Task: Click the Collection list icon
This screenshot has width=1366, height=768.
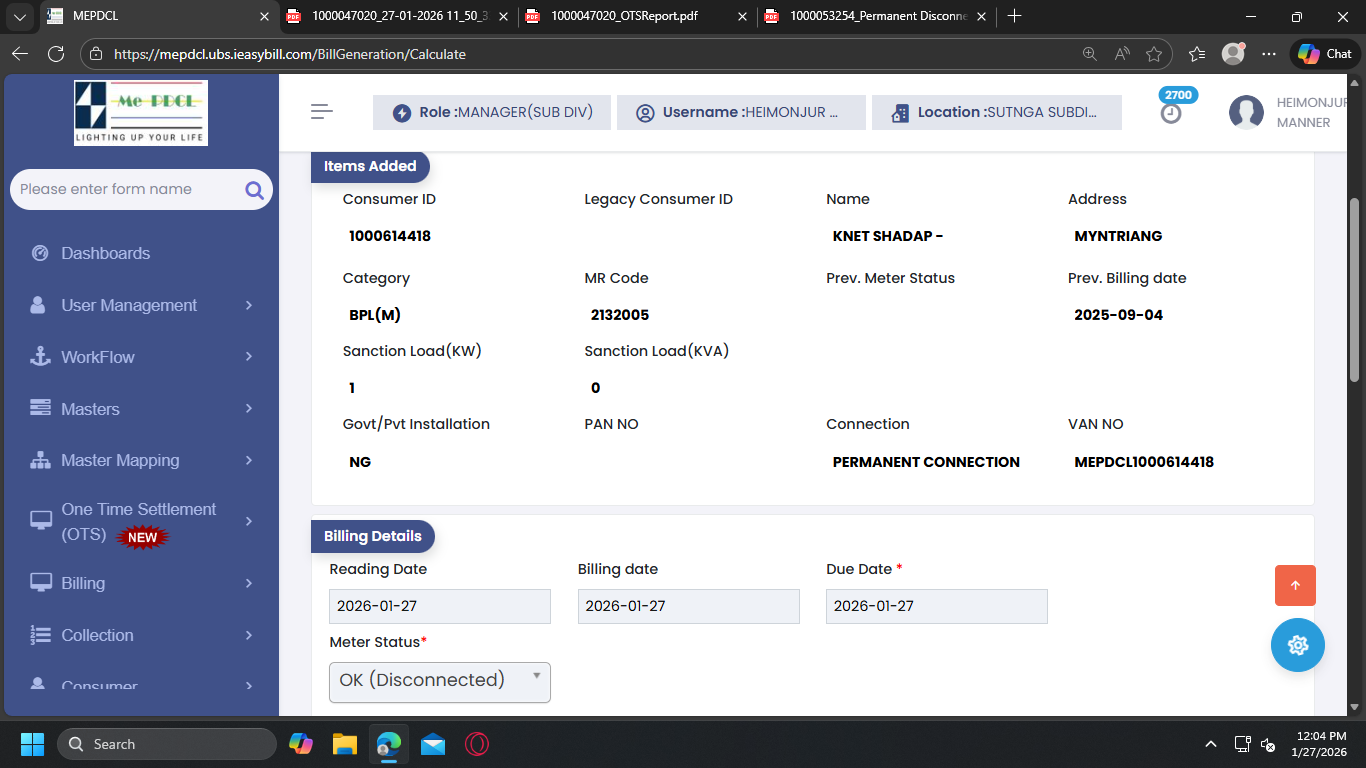Action: click(x=40, y=635)
